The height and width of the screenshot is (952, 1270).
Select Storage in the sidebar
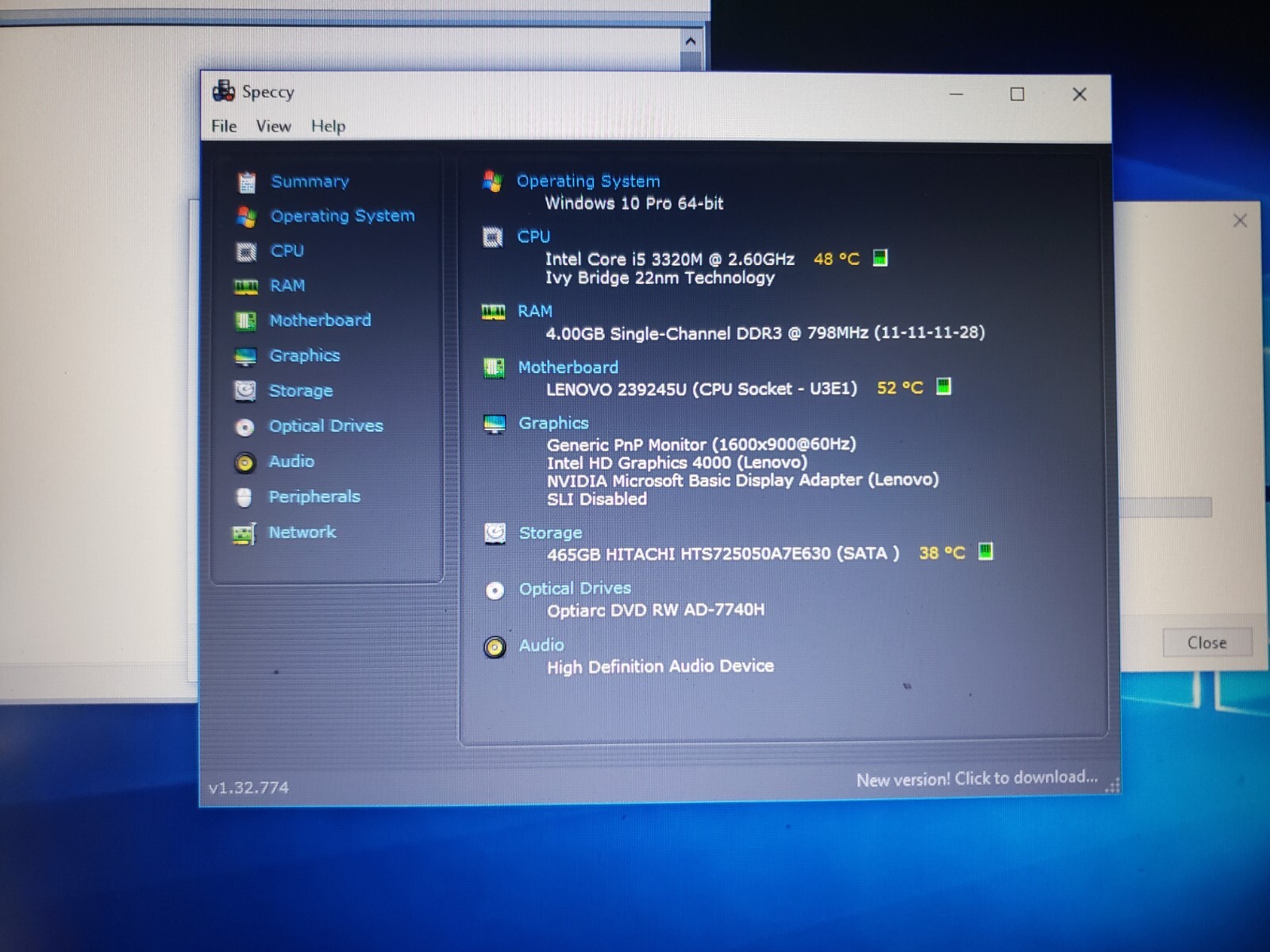coord(301,391)
